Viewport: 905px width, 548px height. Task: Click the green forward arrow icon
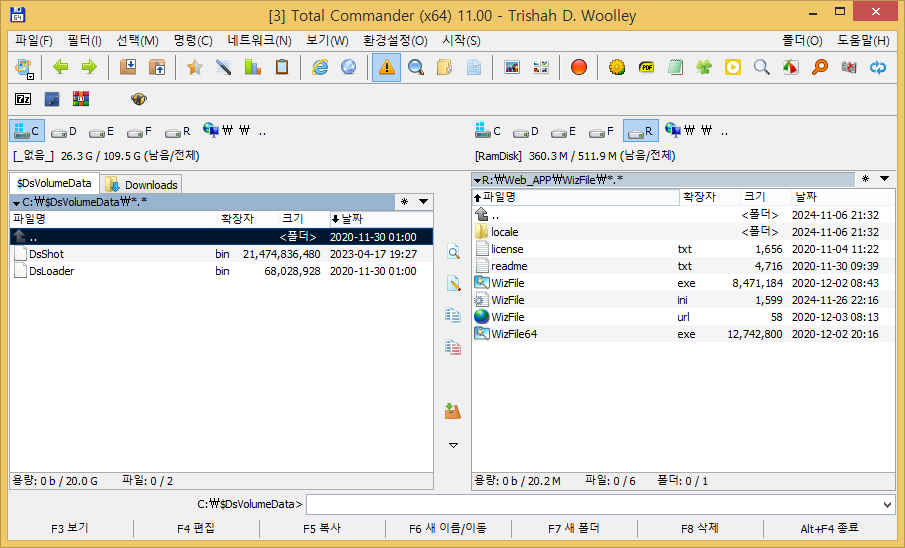coord(89,67)
